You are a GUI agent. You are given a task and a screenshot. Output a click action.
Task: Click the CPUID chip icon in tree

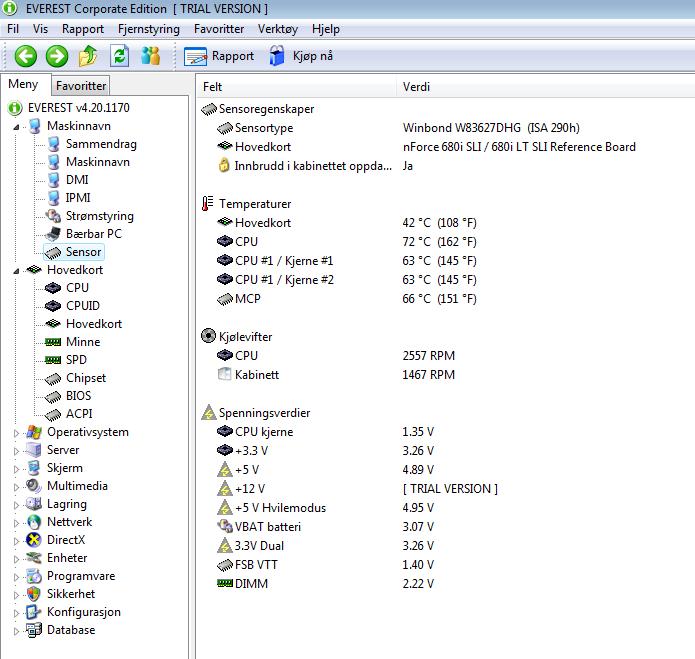pos(53,306)
